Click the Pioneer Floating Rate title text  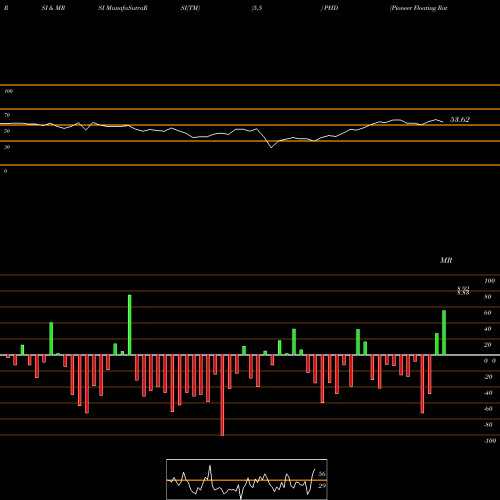[x=419, y=8]
